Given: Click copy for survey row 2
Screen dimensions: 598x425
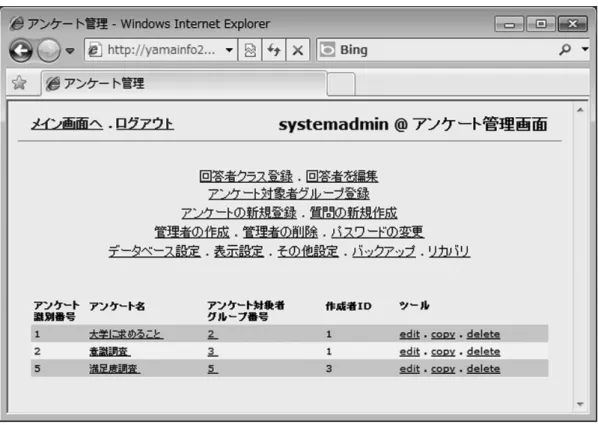Looking at the screenshot, I should 443,352.
